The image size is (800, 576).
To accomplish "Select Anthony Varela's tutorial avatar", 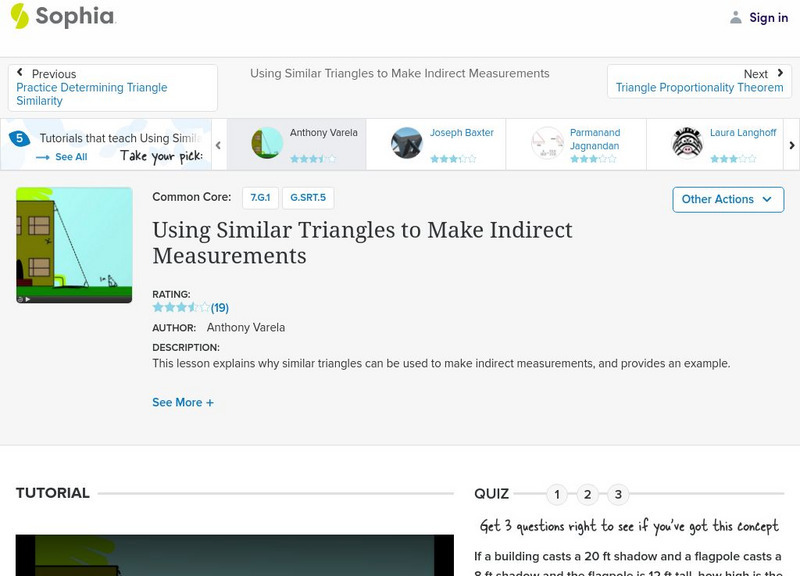I will coord(267,143).
